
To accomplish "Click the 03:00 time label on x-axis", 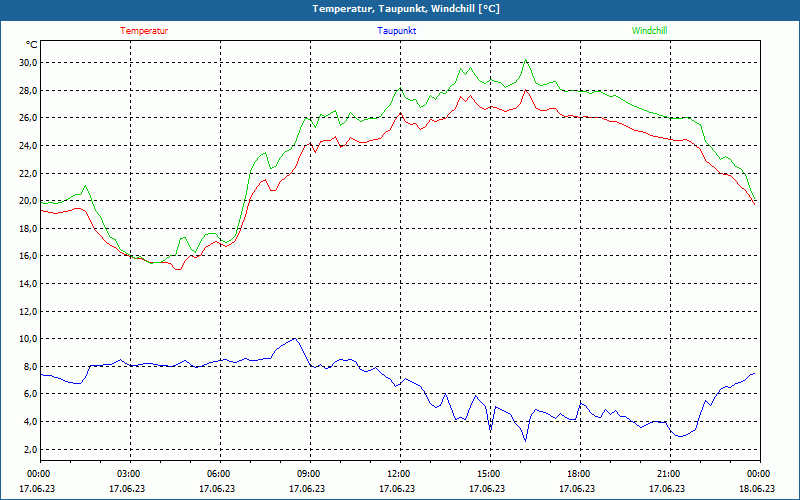I will (130, 474).
